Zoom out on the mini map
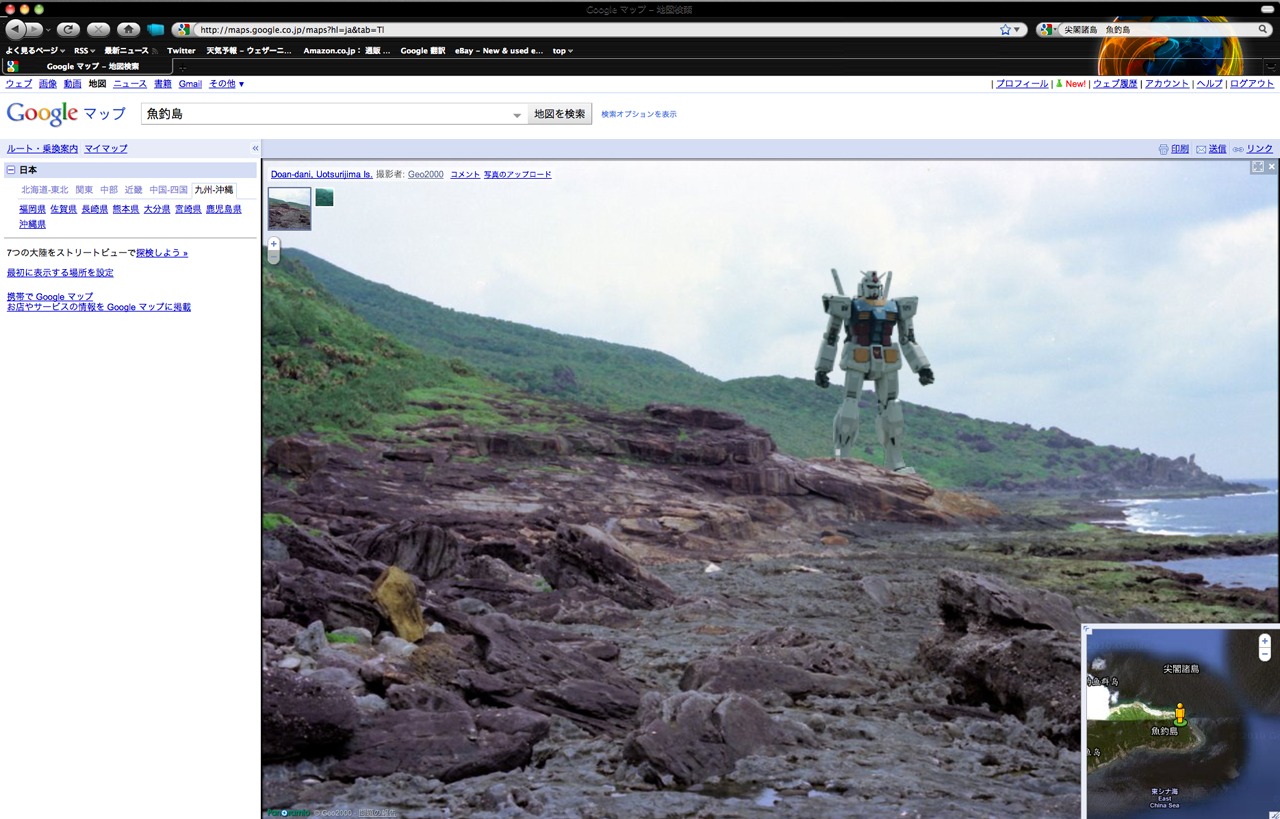Image resolution: width=1280 pixels, height=819 pixels. tap(1264, 654)
